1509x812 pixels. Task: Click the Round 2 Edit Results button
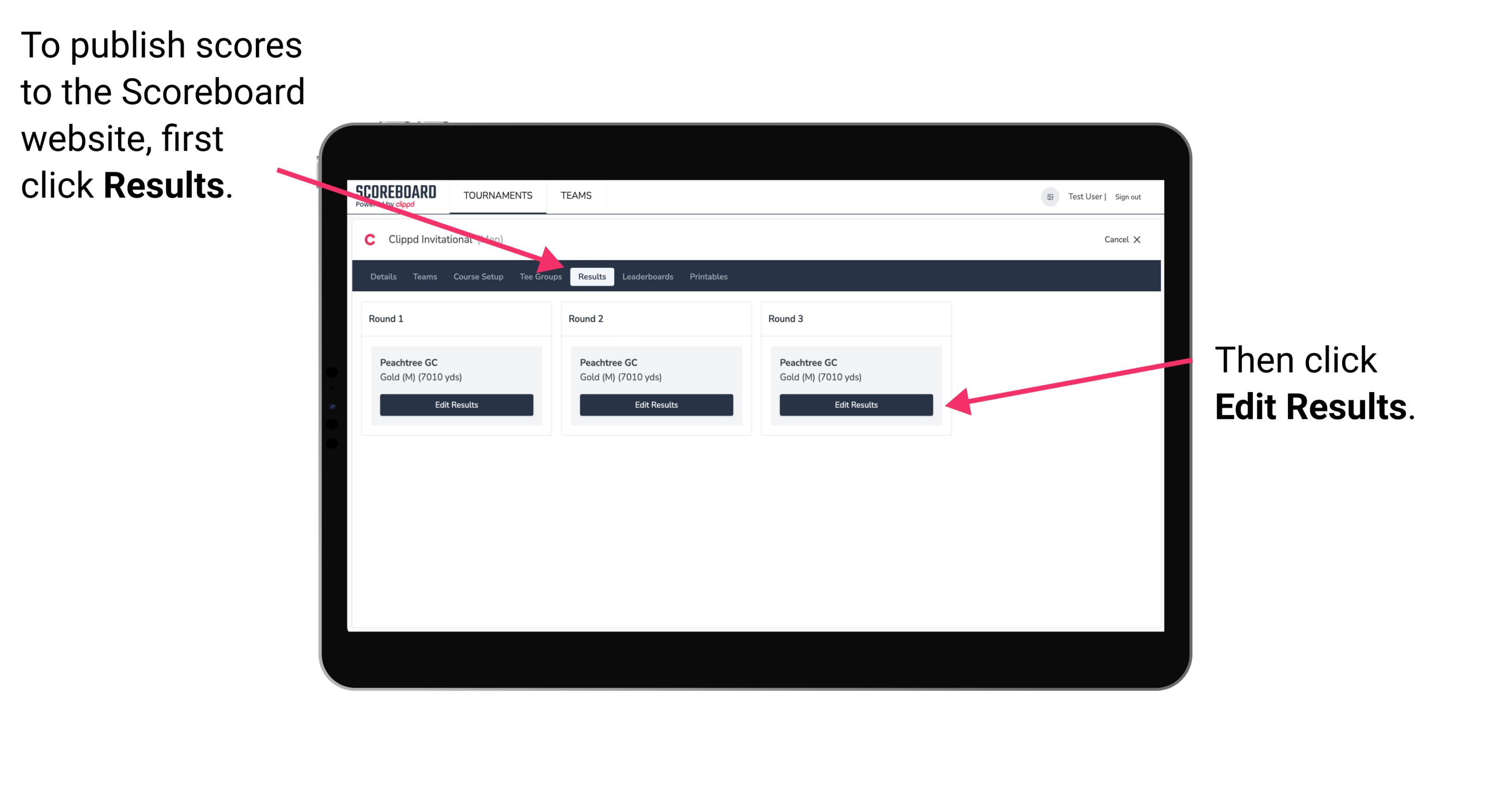point(656,404)
